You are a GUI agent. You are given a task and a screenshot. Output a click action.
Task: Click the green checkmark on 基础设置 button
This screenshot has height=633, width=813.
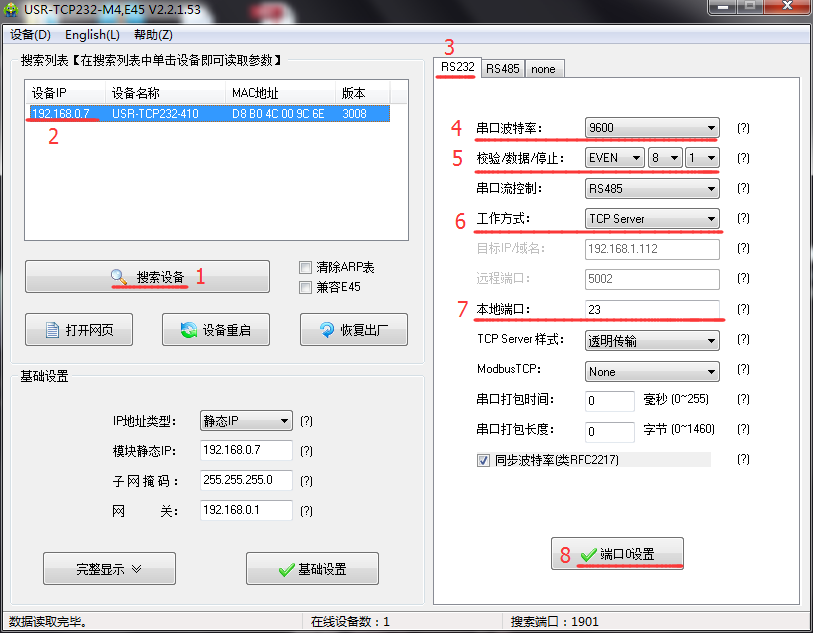tap(286, 569)
